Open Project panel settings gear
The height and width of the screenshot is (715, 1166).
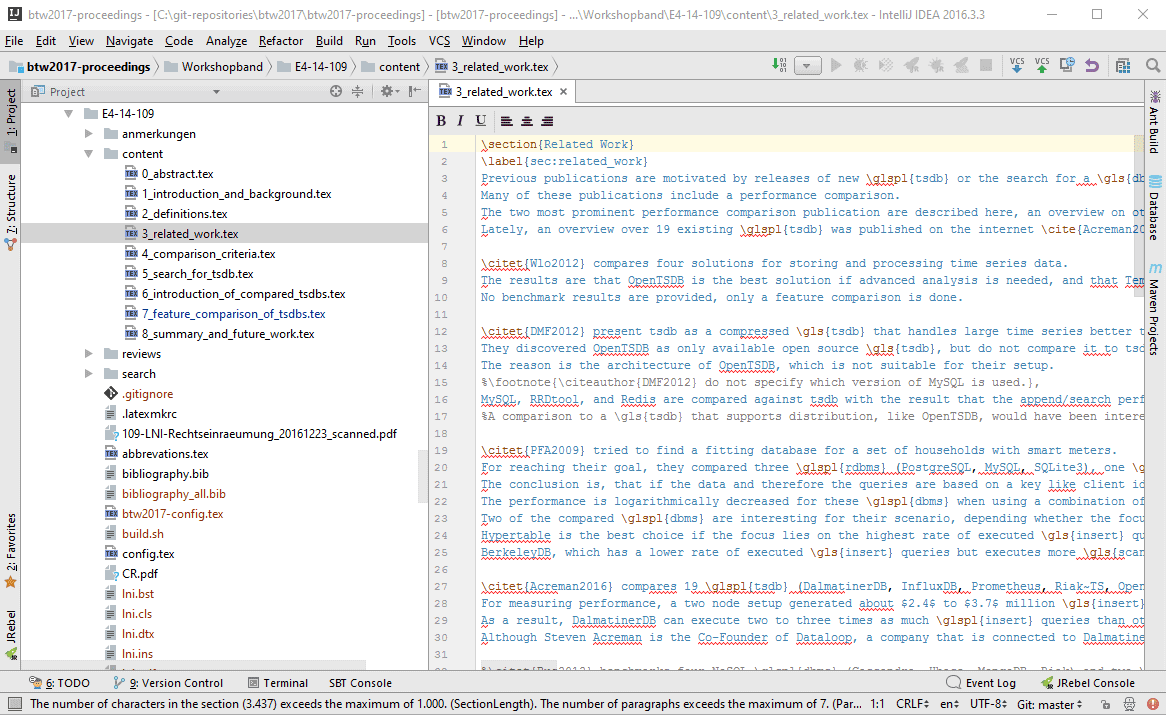click(x=389, y=91)
